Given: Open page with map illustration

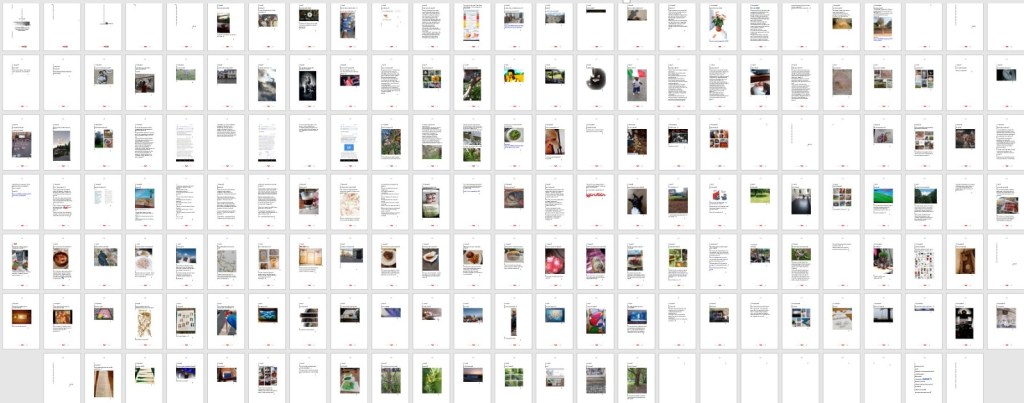Looking at the screenshot, I should [x=349, y=200].
